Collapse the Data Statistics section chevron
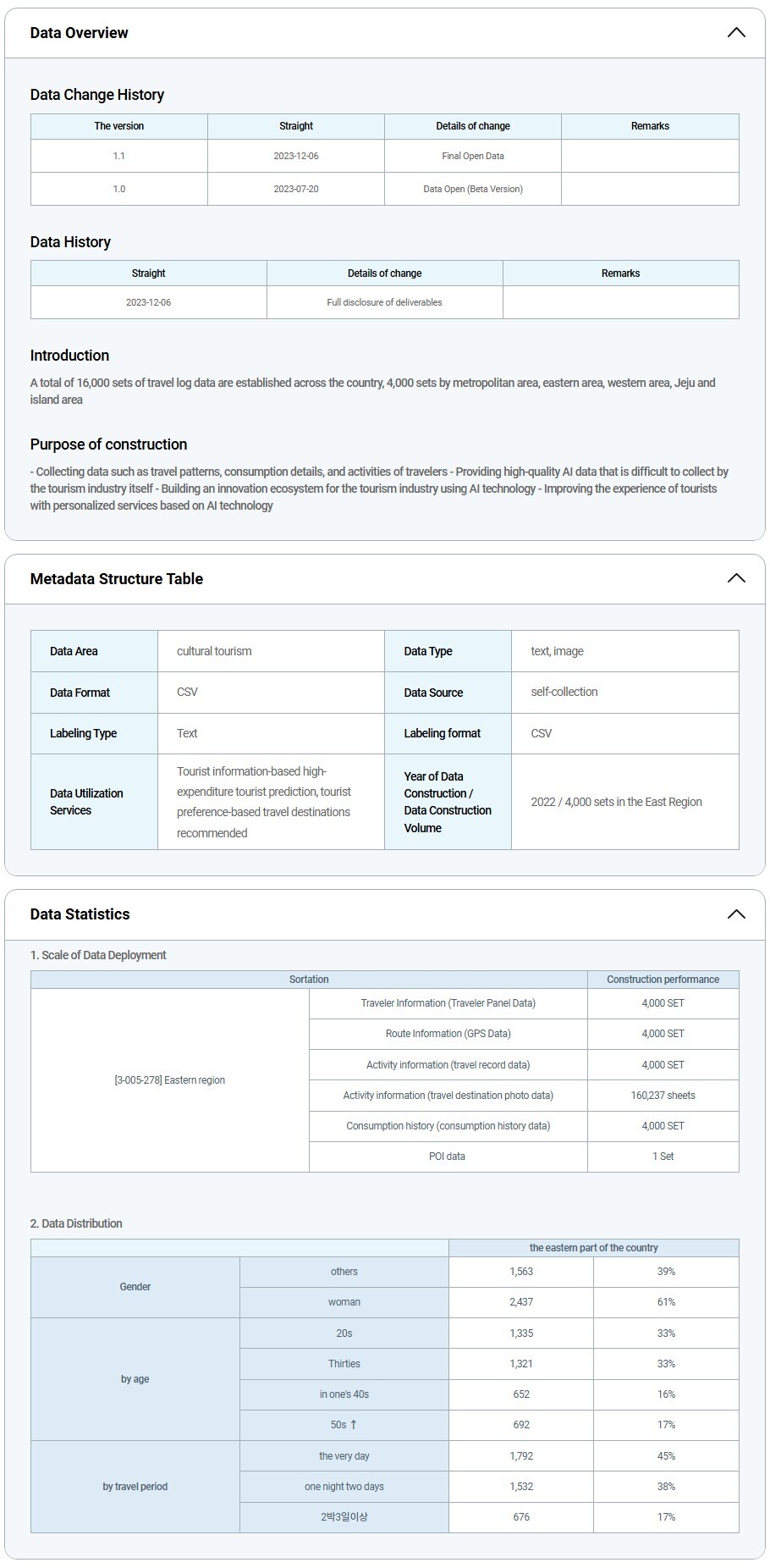The width and height of the screenshot is (770, 1568). coord(735,914)
